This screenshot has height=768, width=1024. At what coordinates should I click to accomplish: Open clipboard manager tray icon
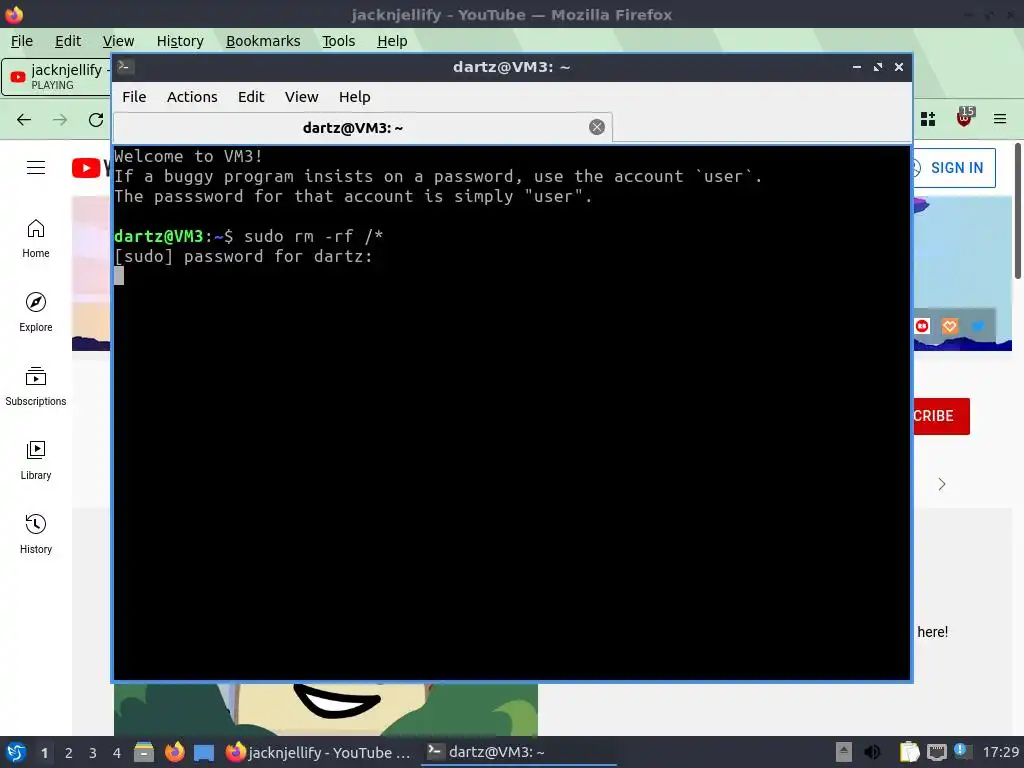coord(910,752)
